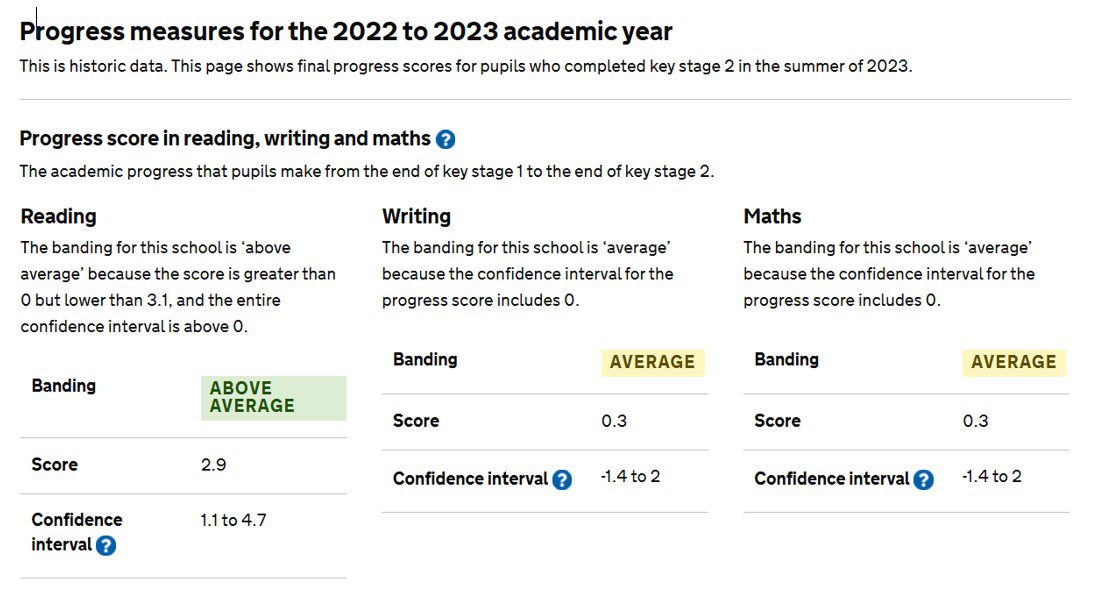Screen dimensions: 1111x605
Task: Click Maths confidence interval -1.4 to 2
Action: [x=991, y=476]
